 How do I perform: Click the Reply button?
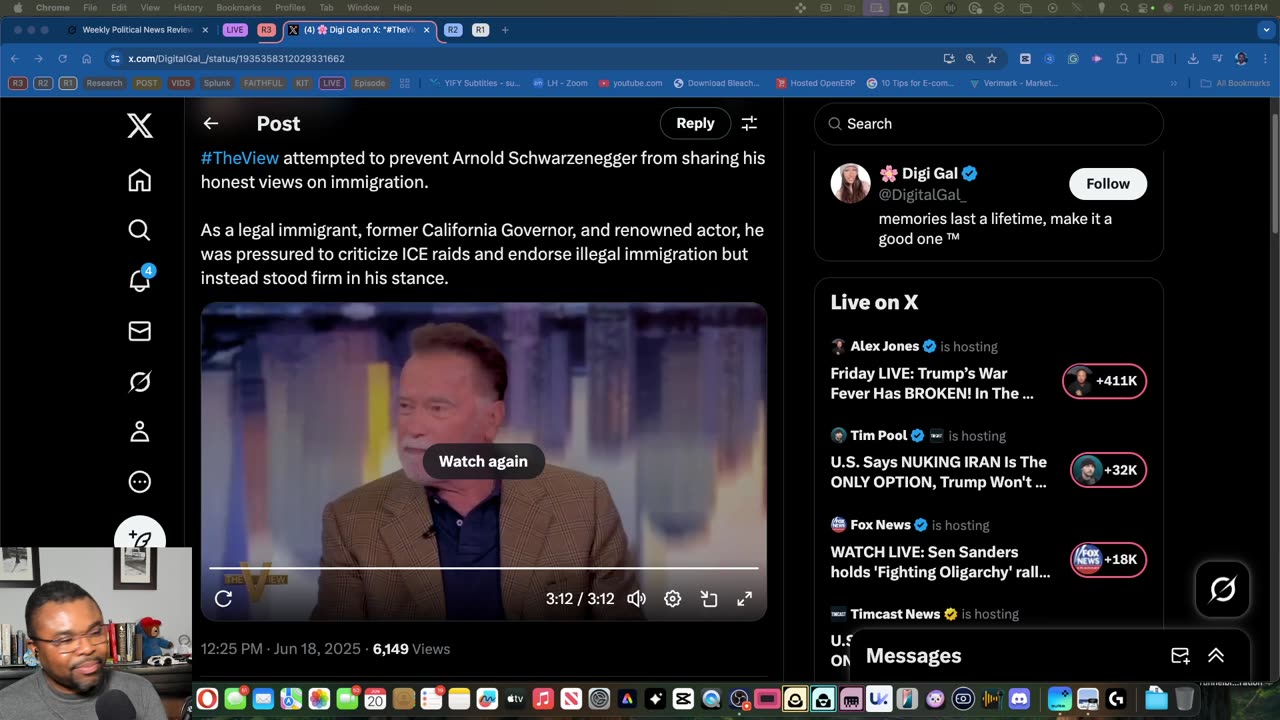[x=695, y=123]
